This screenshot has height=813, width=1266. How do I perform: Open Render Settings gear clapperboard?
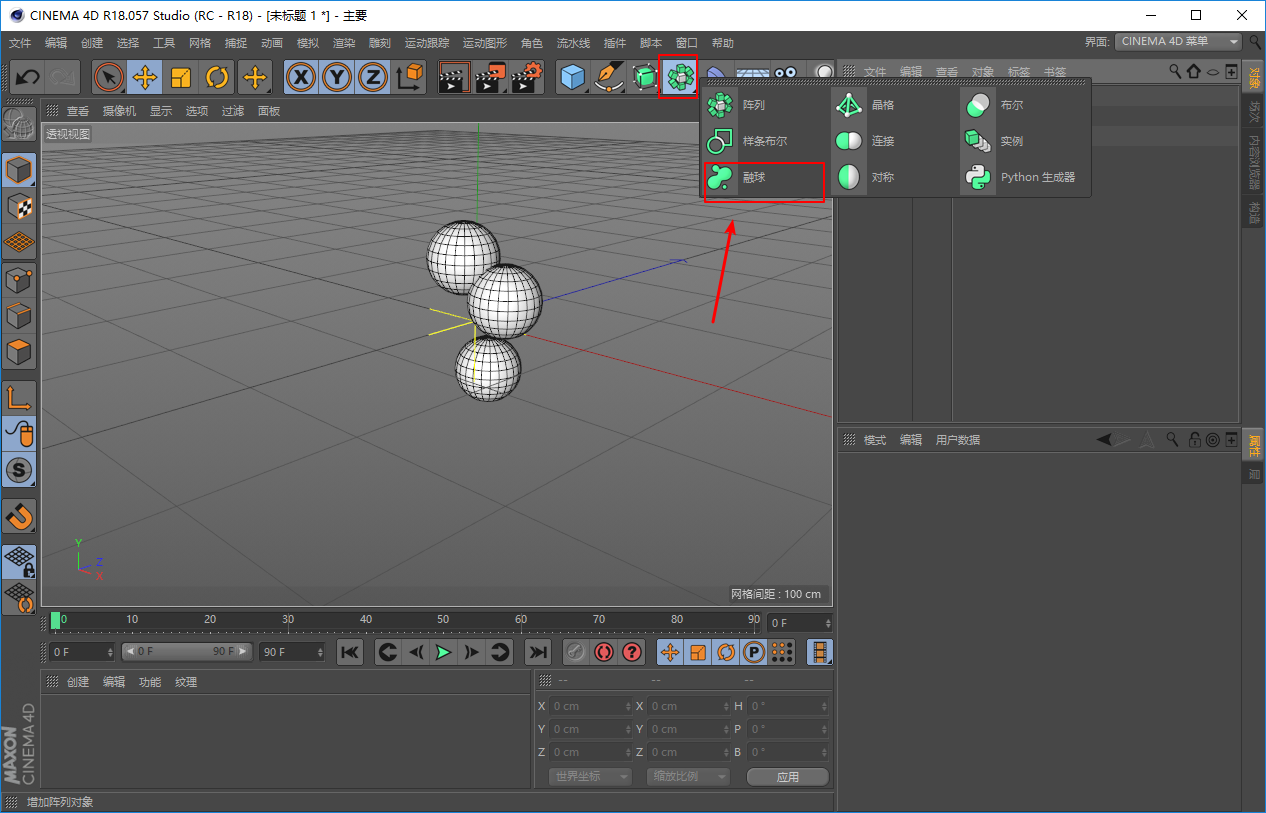point(527,77)
